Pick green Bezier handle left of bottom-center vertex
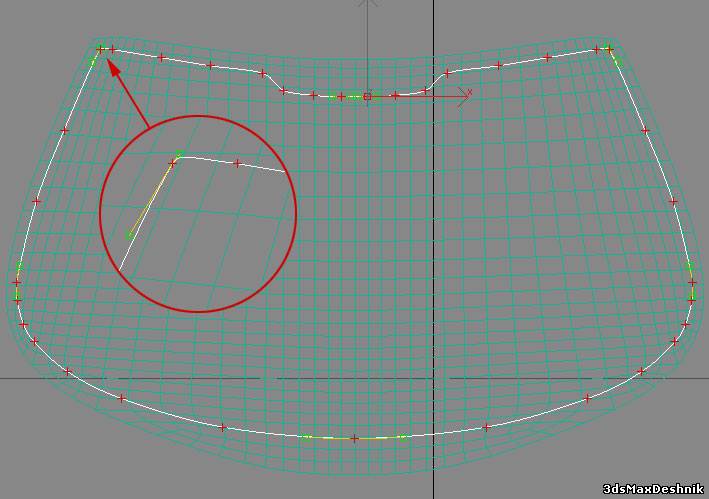The width and height of the screenshot is (709, 499). (307, 436)
